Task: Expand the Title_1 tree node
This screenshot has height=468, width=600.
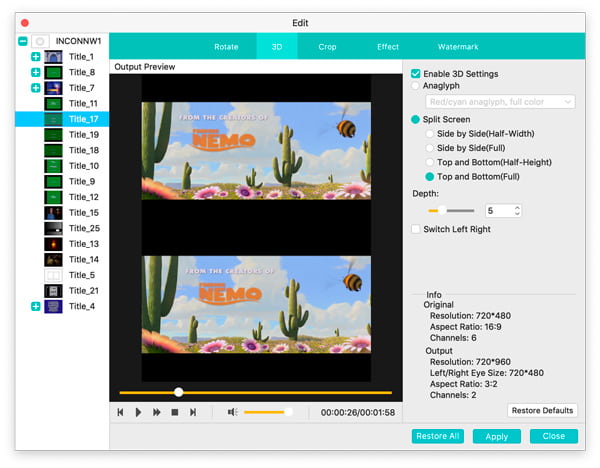Action: [36, 57]
